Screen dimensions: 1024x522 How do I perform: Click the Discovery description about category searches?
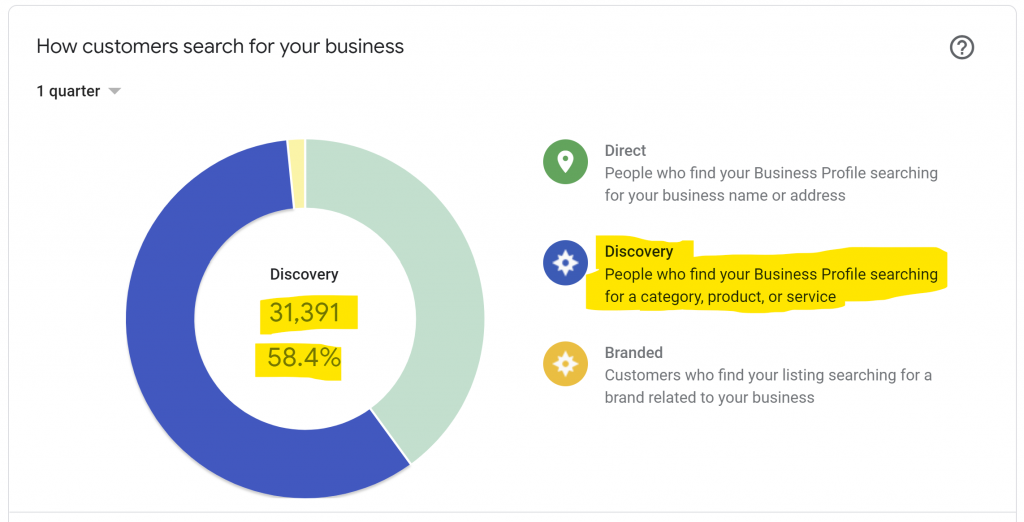coord(770,285)
